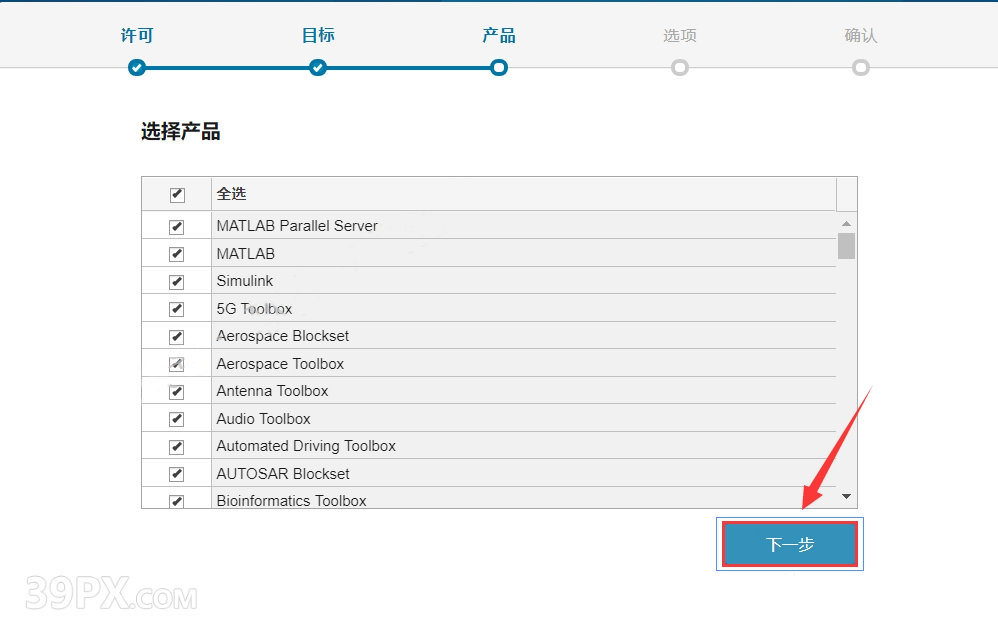Toggle the 5G Toolbox checkbox
The height and width of the screenshot is (636, 998).
pos(176,309)
